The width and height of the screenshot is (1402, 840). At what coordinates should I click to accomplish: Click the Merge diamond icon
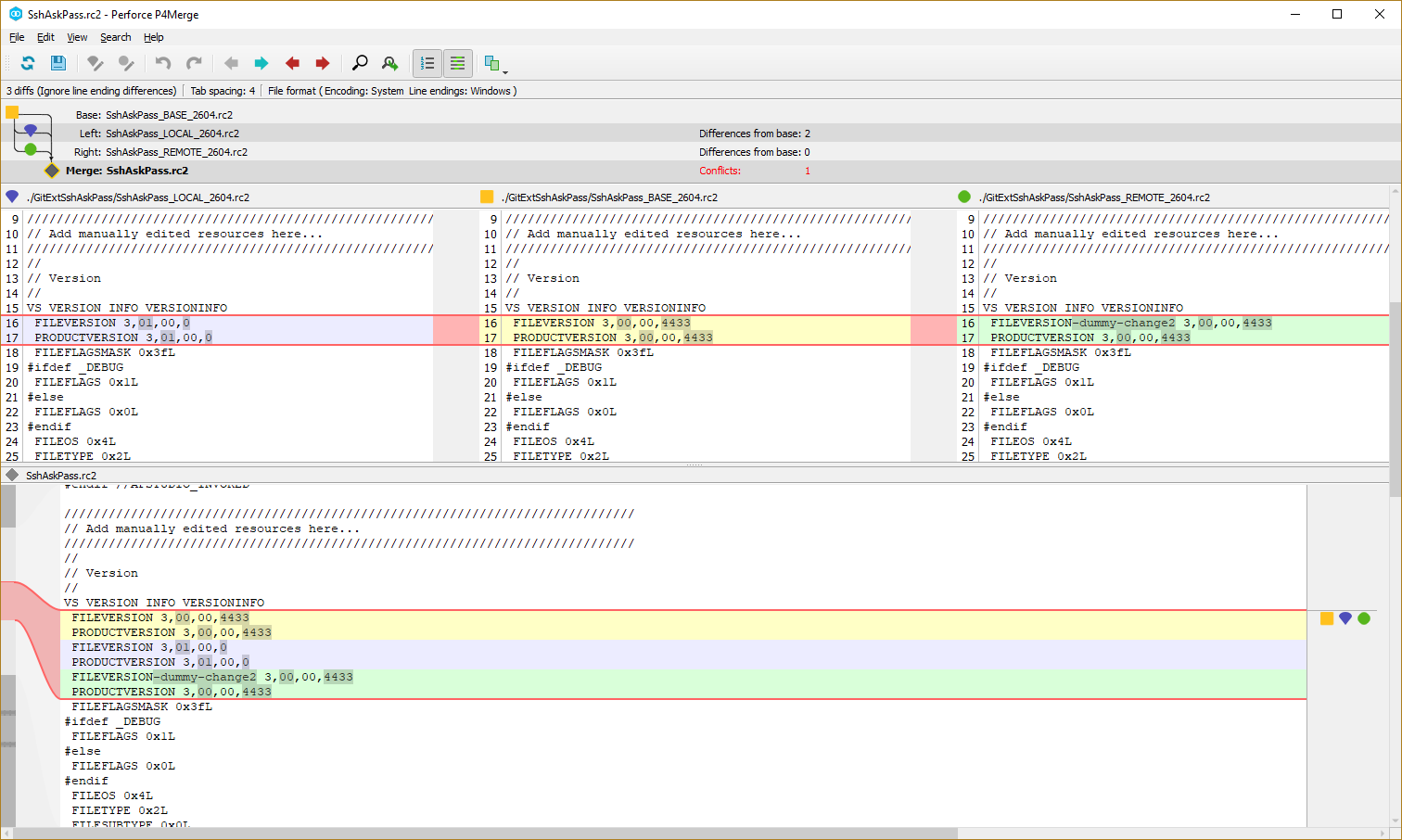(x=52, y=171)
